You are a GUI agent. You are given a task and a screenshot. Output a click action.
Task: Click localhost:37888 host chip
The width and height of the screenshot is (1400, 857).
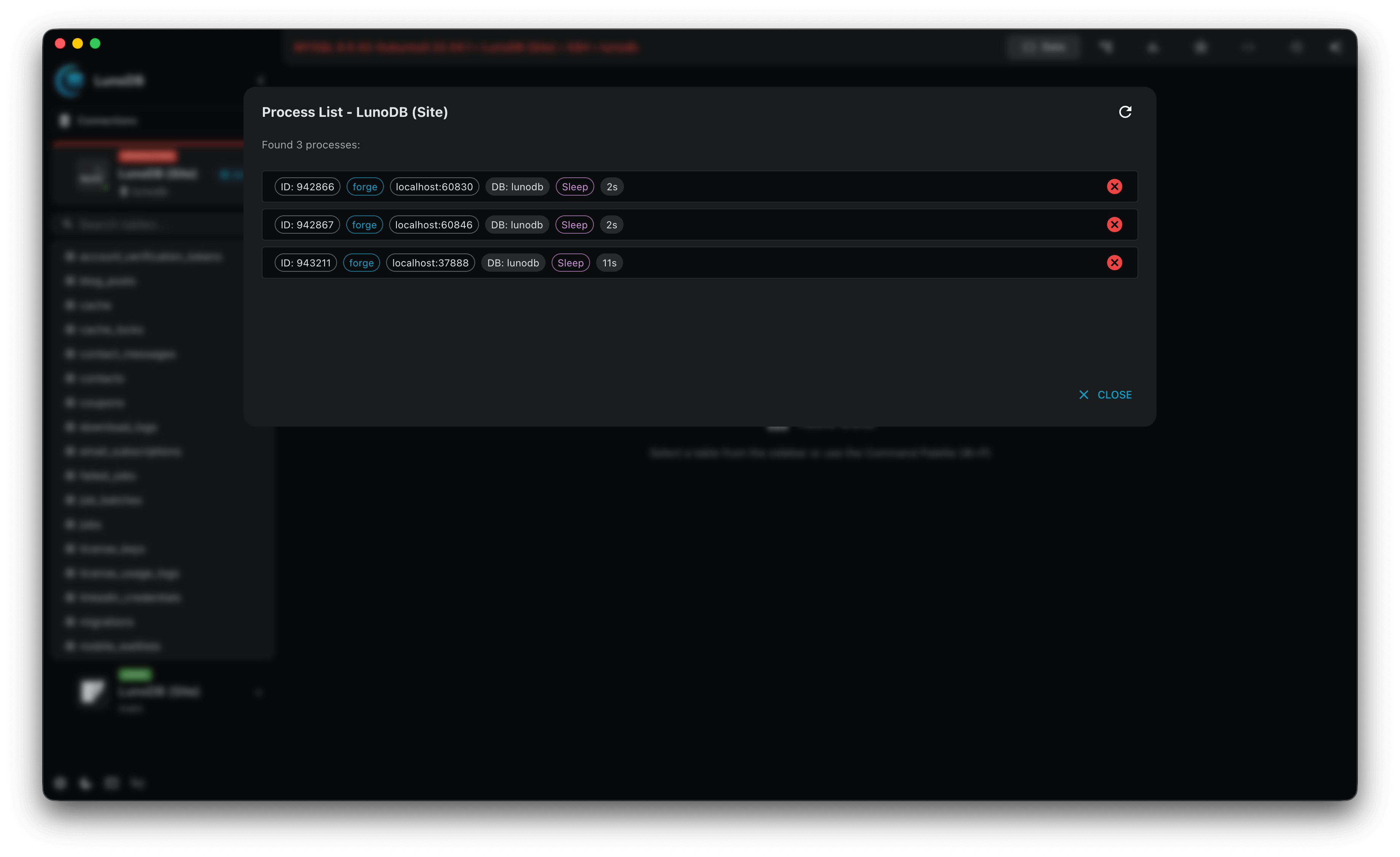(430, 263)
